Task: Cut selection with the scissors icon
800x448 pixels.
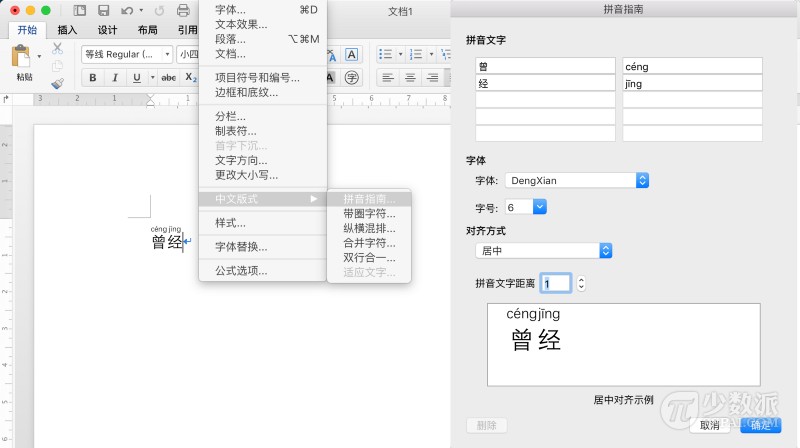Action: [57, 48]
